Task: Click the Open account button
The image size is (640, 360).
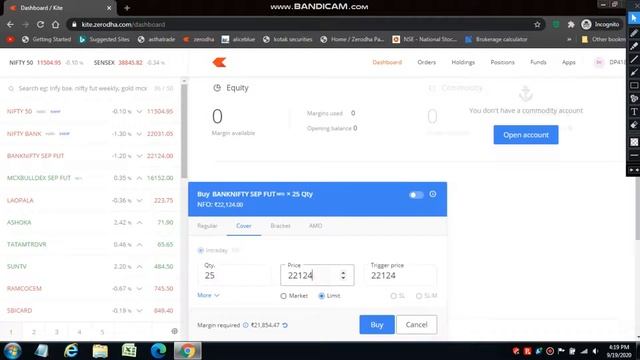Action: tap(526, 135)
